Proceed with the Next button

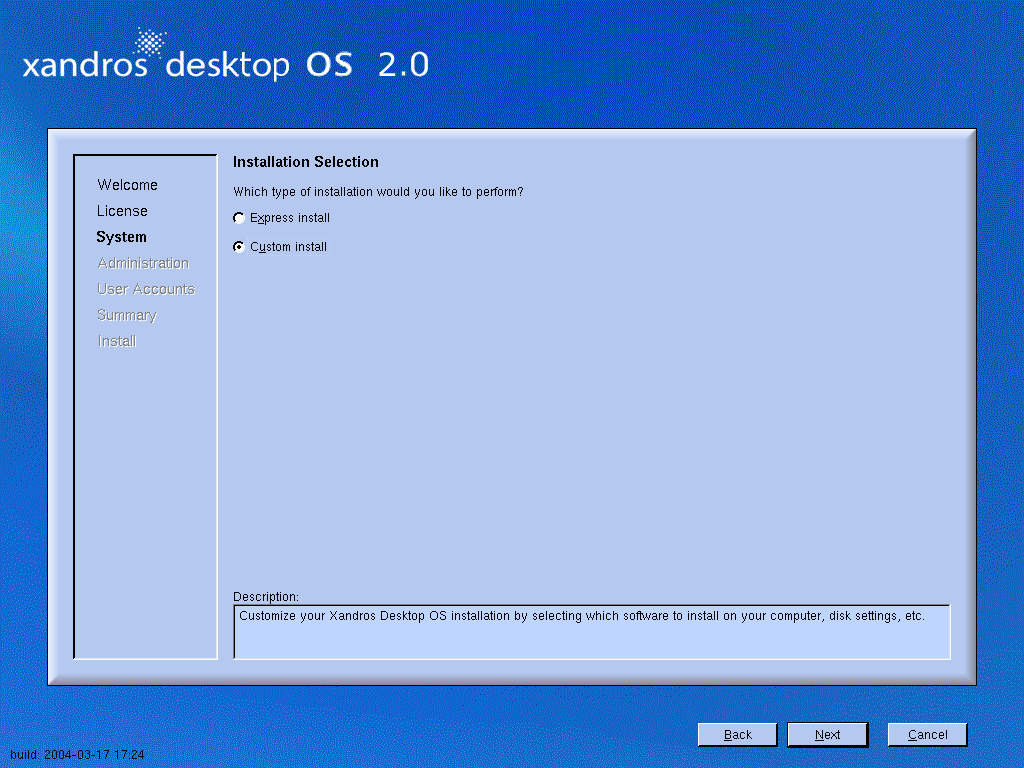[827, 735]
